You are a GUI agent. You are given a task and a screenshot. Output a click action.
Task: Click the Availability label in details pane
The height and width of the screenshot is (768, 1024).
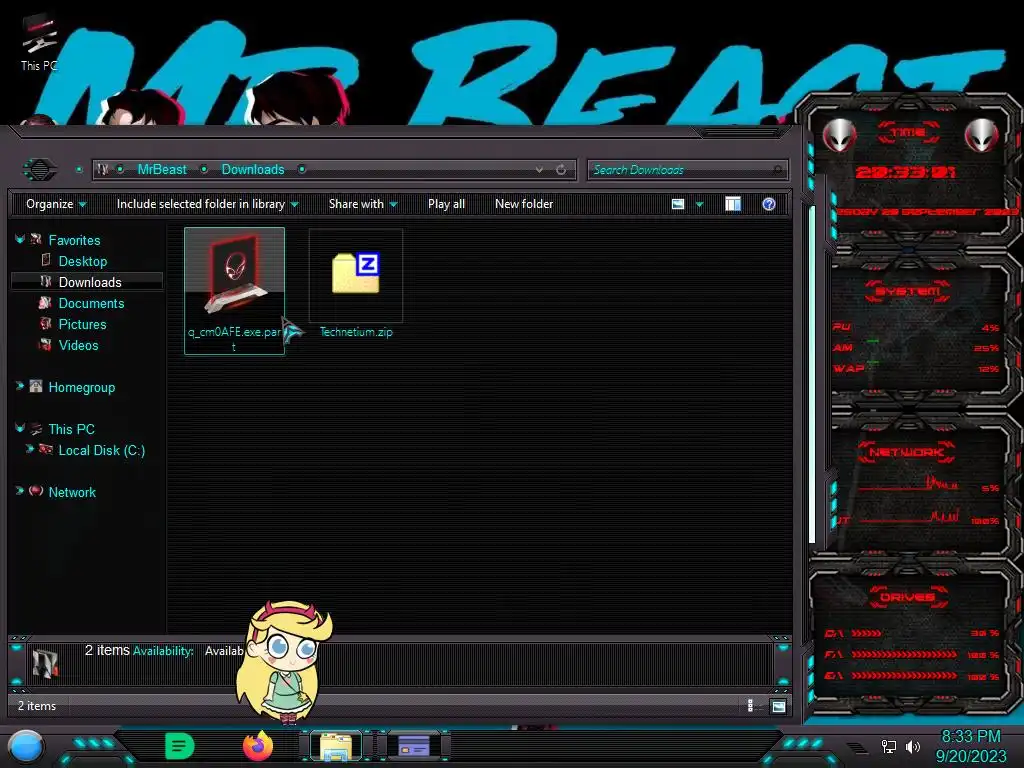[x=163, y=651]
